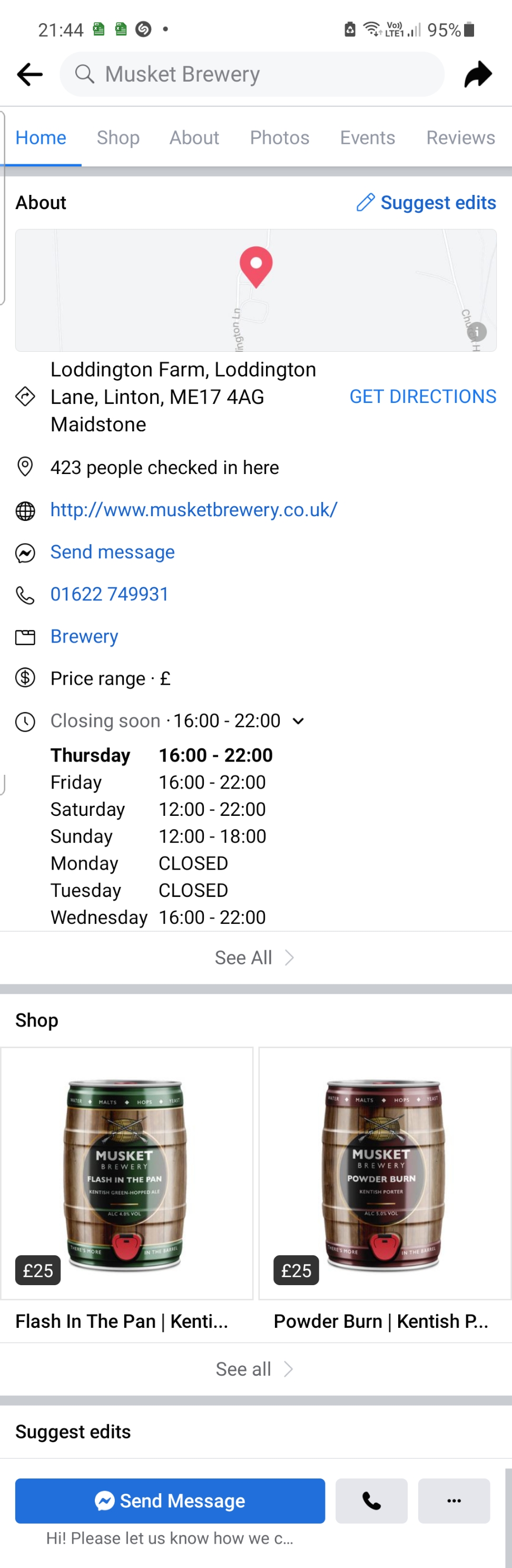The width and height of the screenshot is (512, 1568).
Task: Tap the back arrow icon
Action: tap(30, 74)
